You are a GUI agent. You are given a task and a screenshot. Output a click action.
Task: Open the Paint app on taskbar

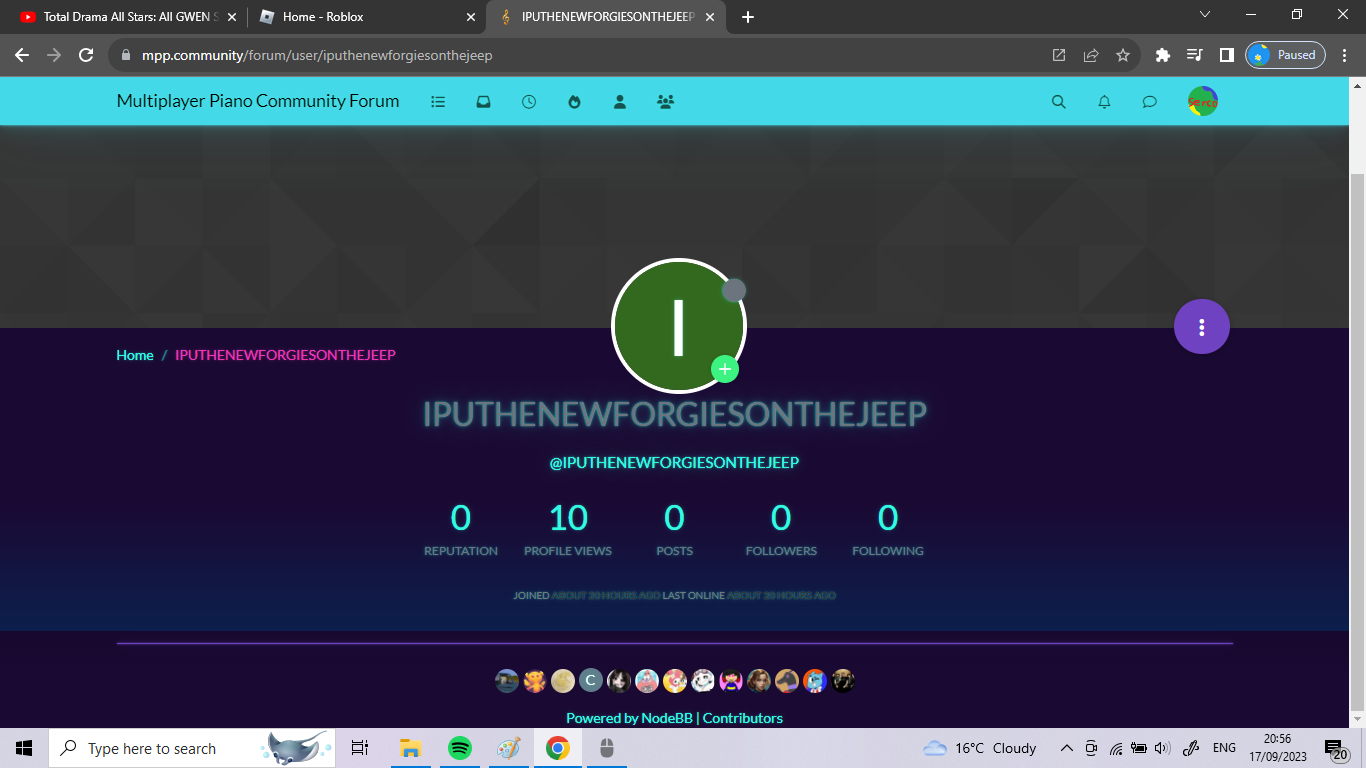tap(508, 748)
